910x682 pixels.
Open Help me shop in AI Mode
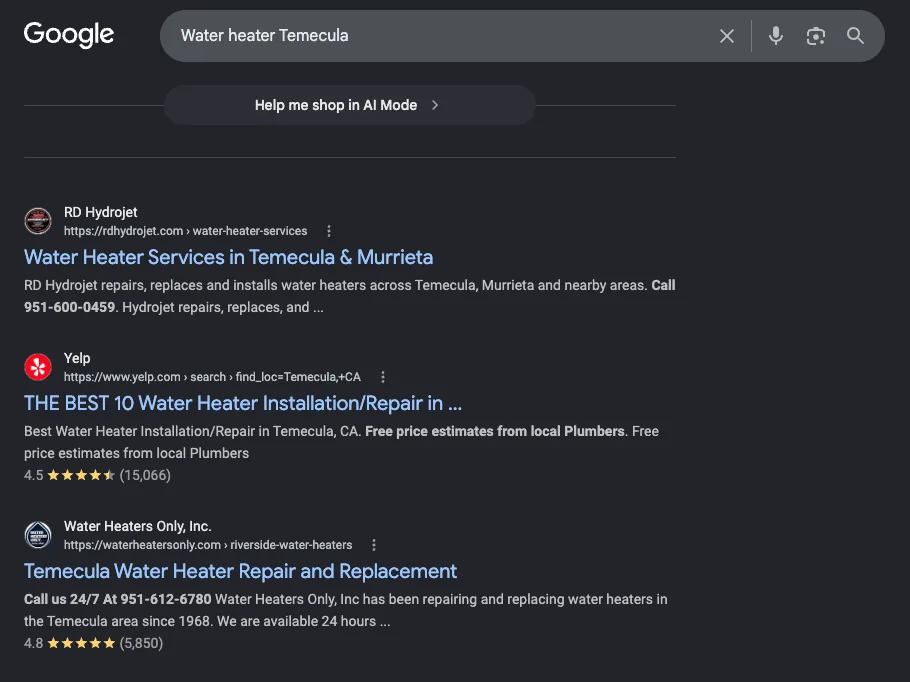[x=349, y=105]
